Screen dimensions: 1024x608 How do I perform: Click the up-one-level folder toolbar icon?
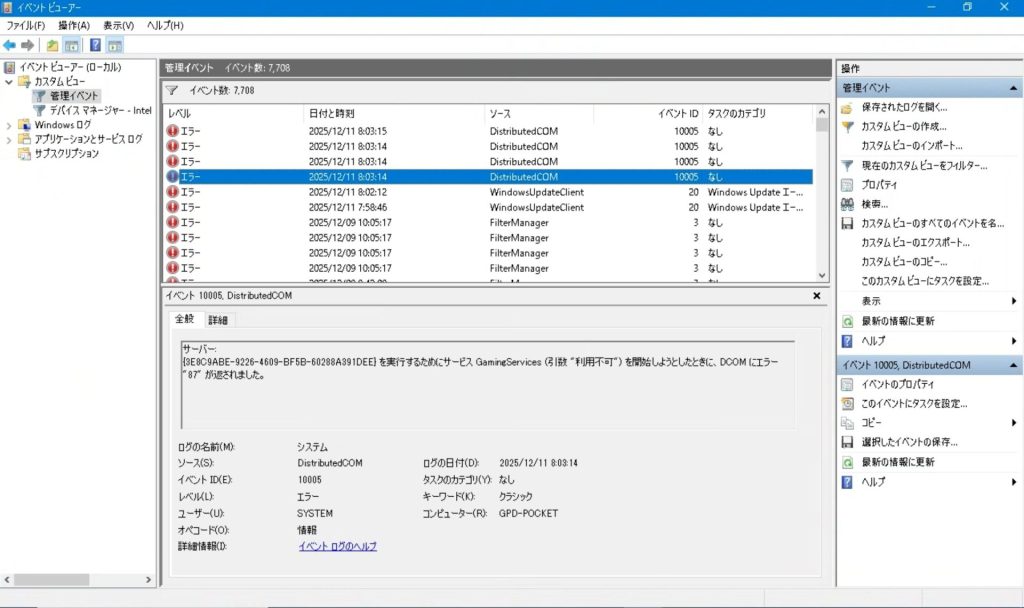(x=51, y=45)
